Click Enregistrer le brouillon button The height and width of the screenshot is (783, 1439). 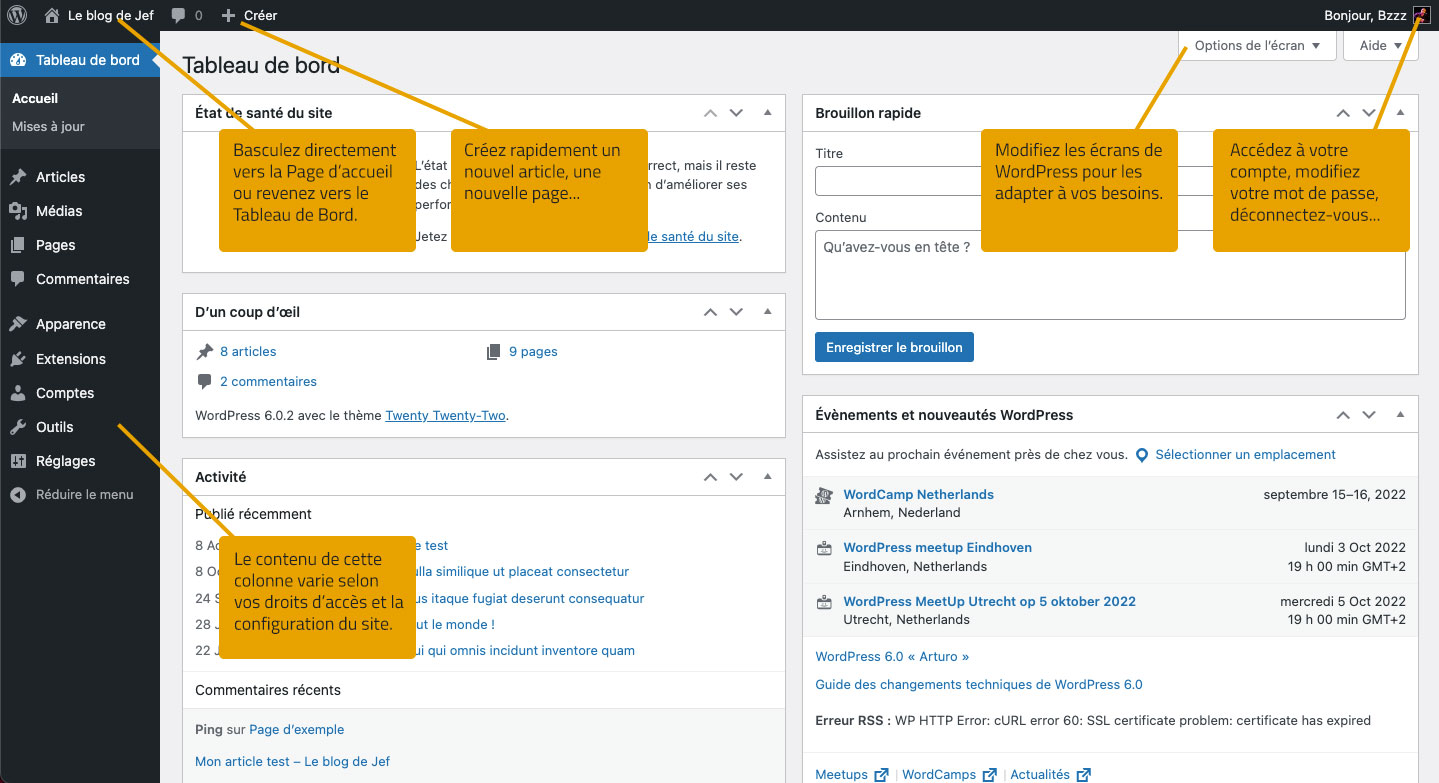pos(894,347)
